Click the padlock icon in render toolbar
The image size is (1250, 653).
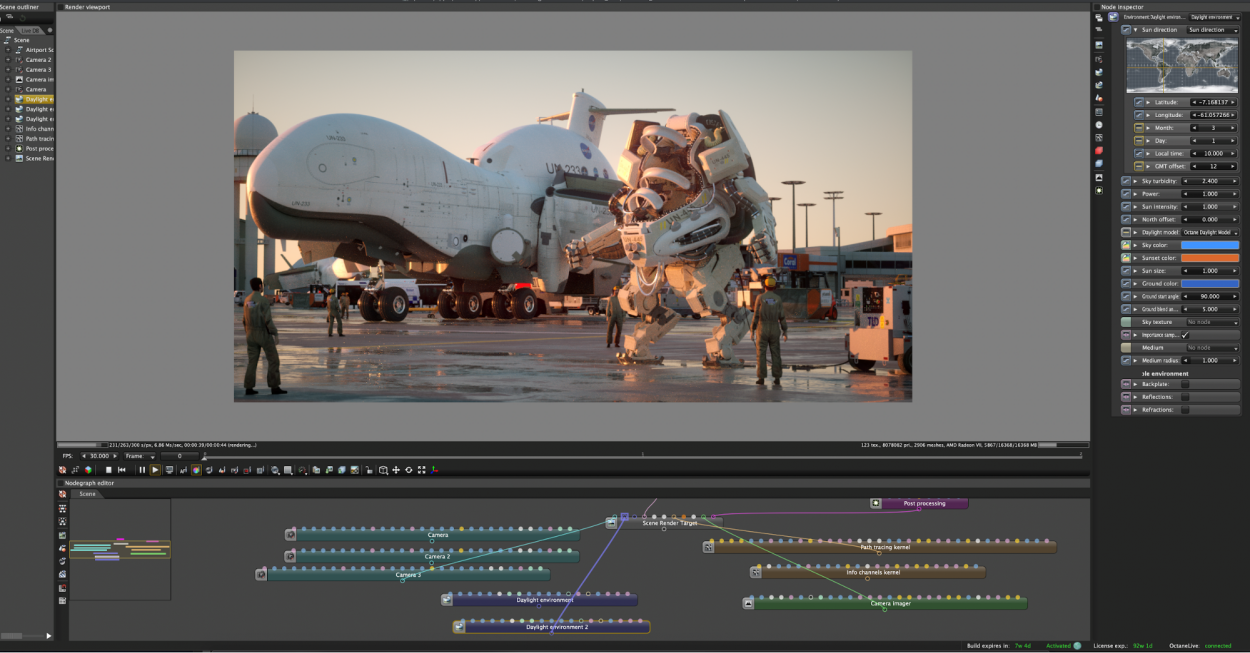368,470
